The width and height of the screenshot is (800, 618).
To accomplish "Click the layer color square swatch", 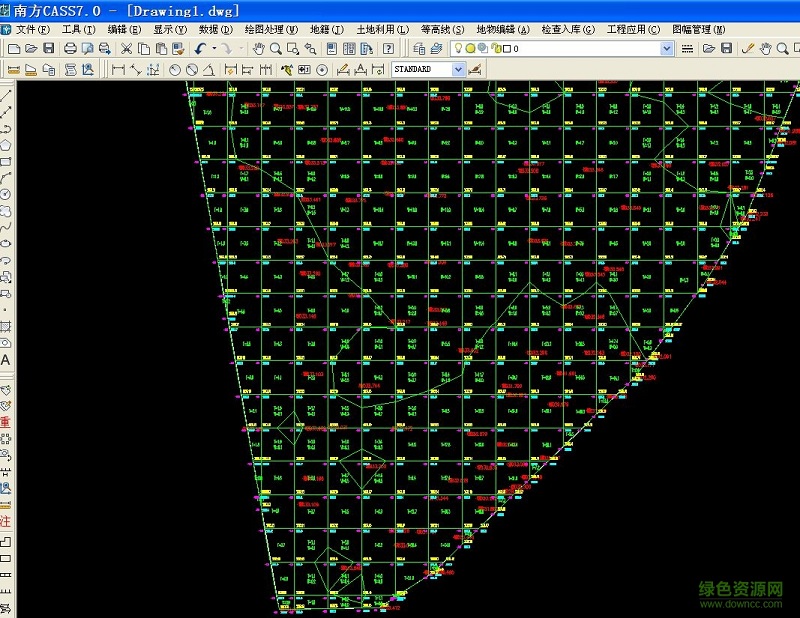I will pos(506,48).
